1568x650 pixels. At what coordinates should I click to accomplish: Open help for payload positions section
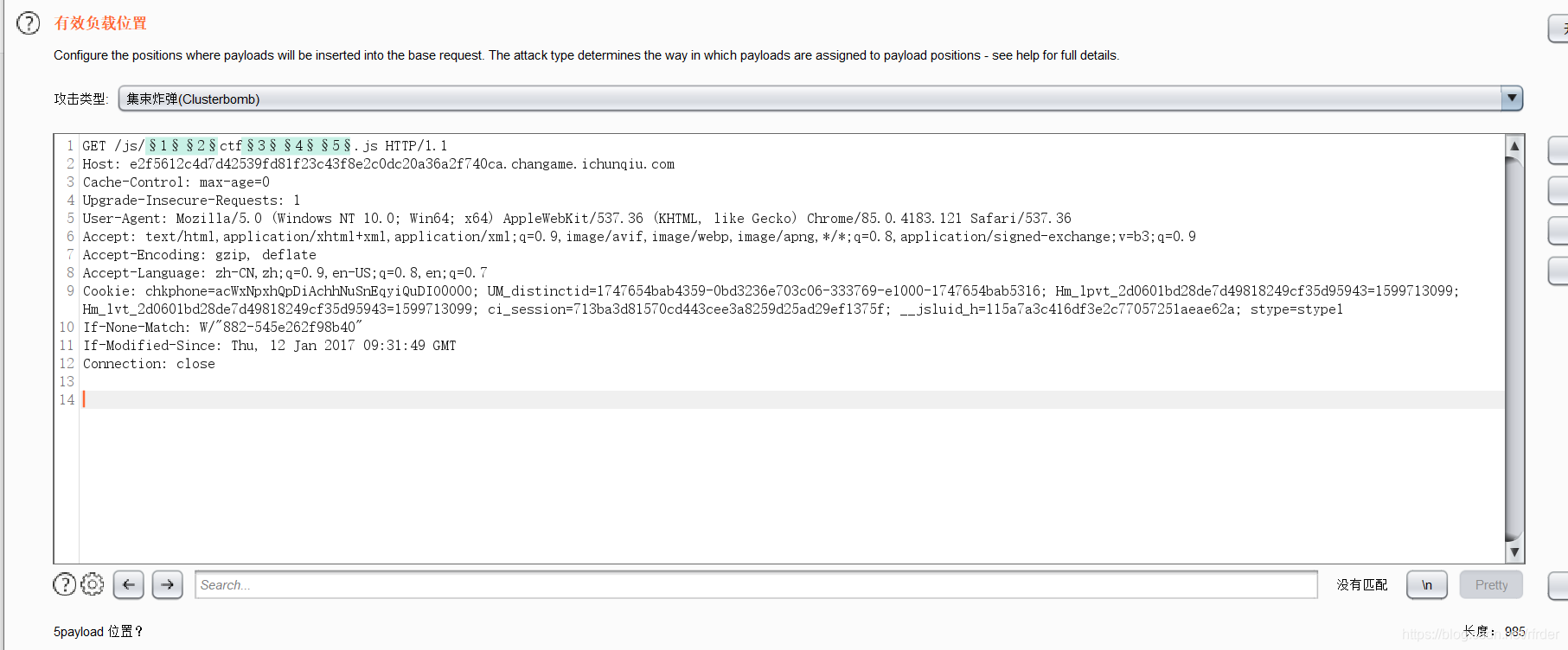coord(29,23)
